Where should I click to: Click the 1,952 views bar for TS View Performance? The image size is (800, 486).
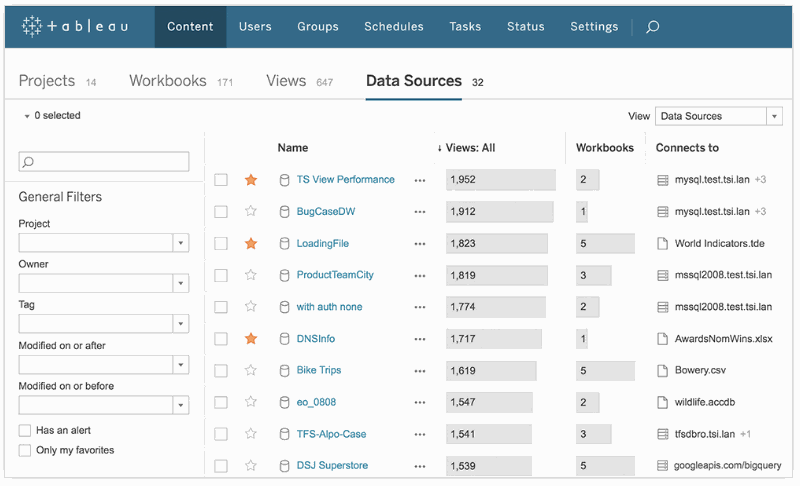pos(501,180)
